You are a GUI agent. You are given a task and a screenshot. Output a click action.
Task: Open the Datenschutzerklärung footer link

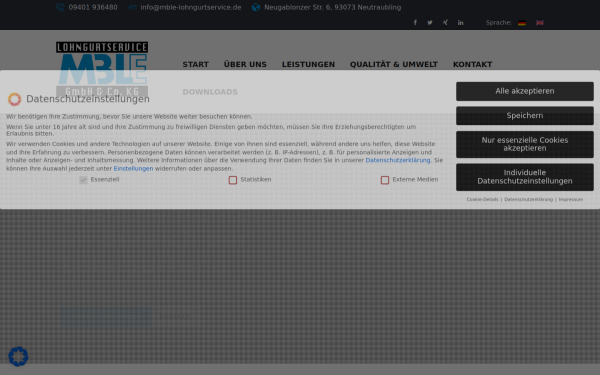(528, 199)
